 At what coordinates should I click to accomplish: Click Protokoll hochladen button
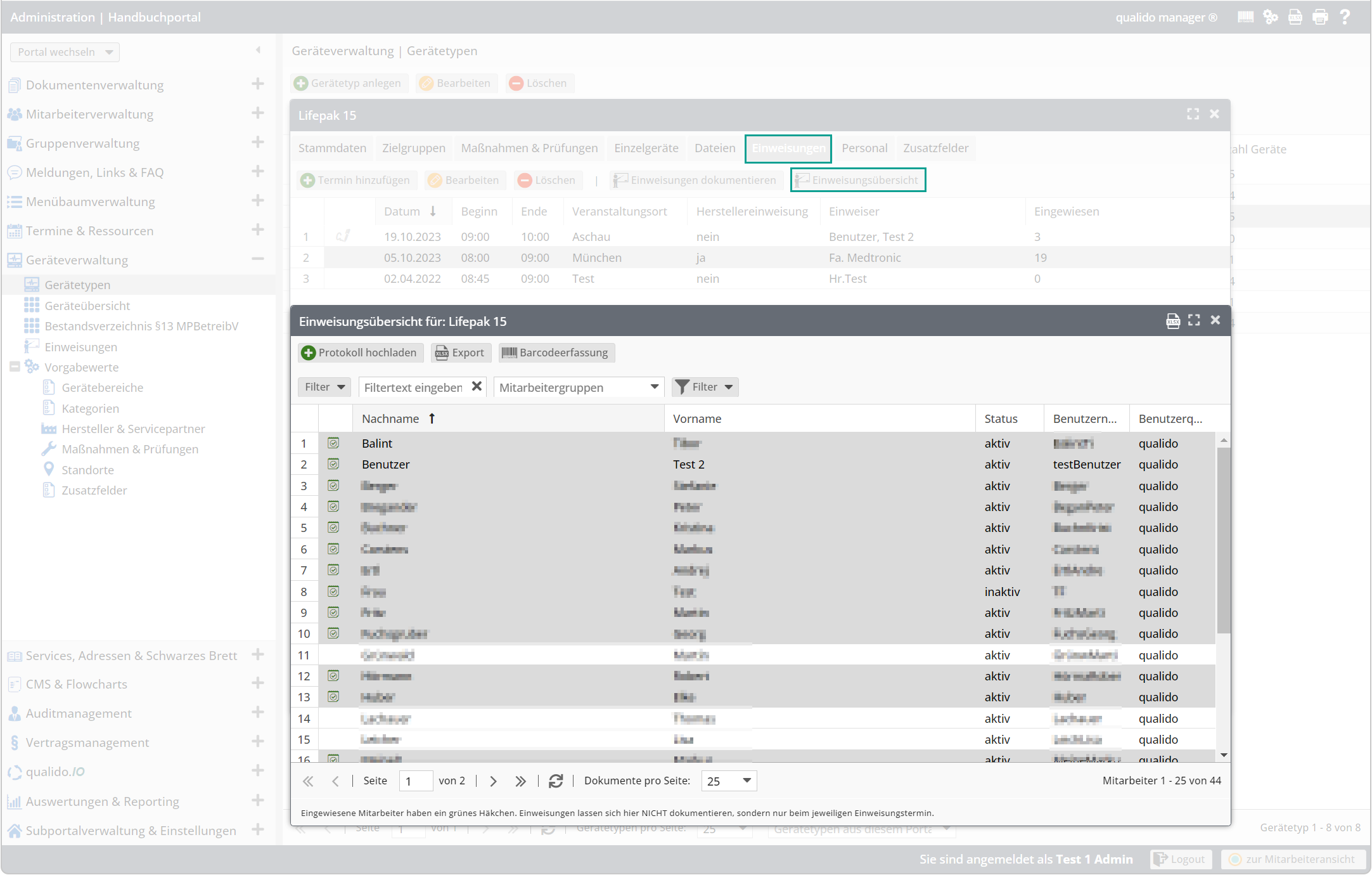pos(360,353)
